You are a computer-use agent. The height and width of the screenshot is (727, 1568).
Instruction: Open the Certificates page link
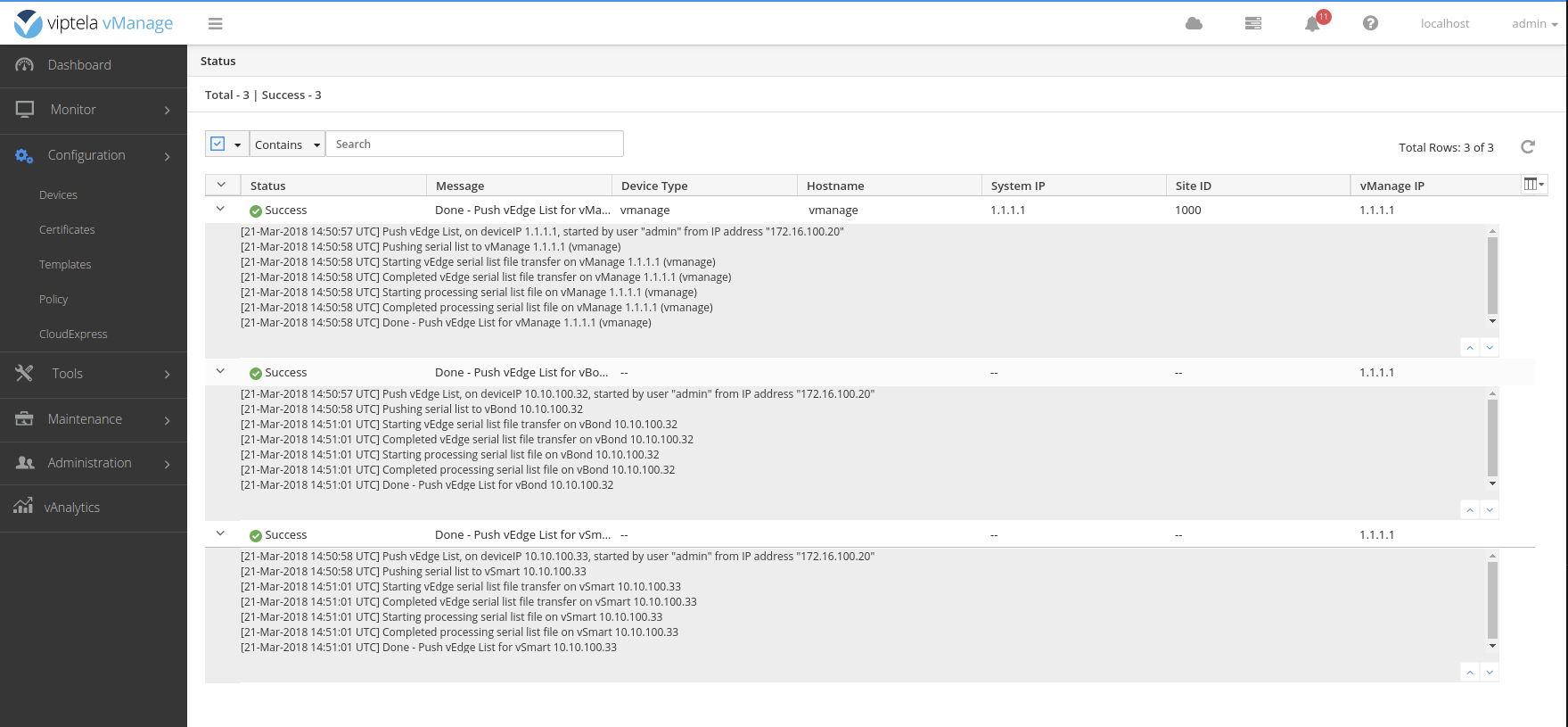67,230
